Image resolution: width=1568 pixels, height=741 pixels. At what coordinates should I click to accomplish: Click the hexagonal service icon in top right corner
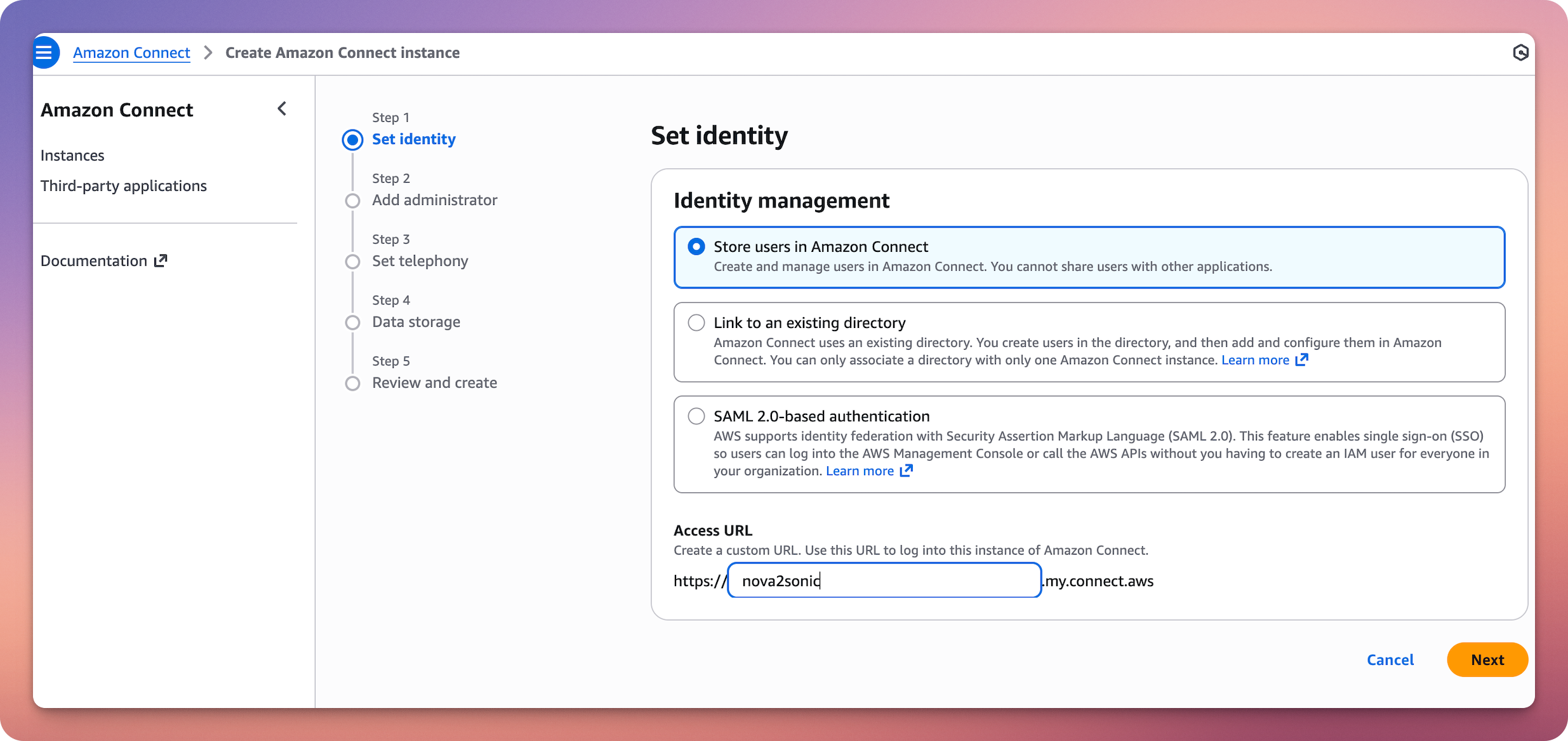1521,53
